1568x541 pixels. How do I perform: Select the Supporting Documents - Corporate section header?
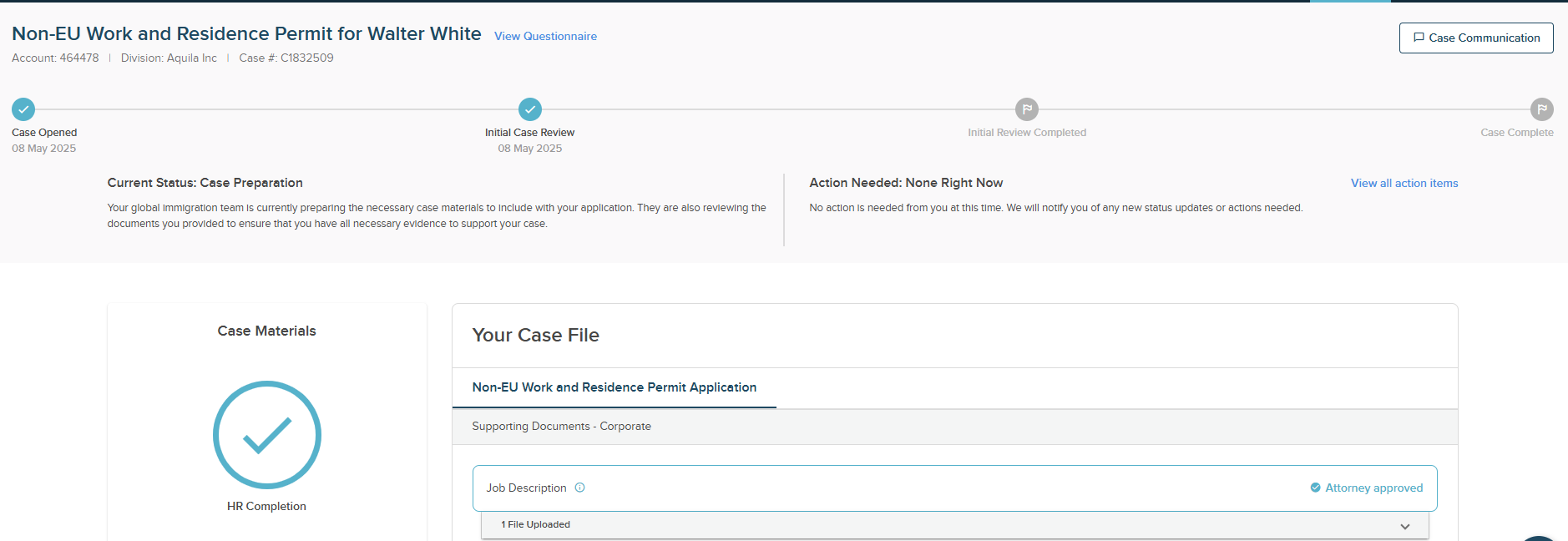click(x=955, y=427)
